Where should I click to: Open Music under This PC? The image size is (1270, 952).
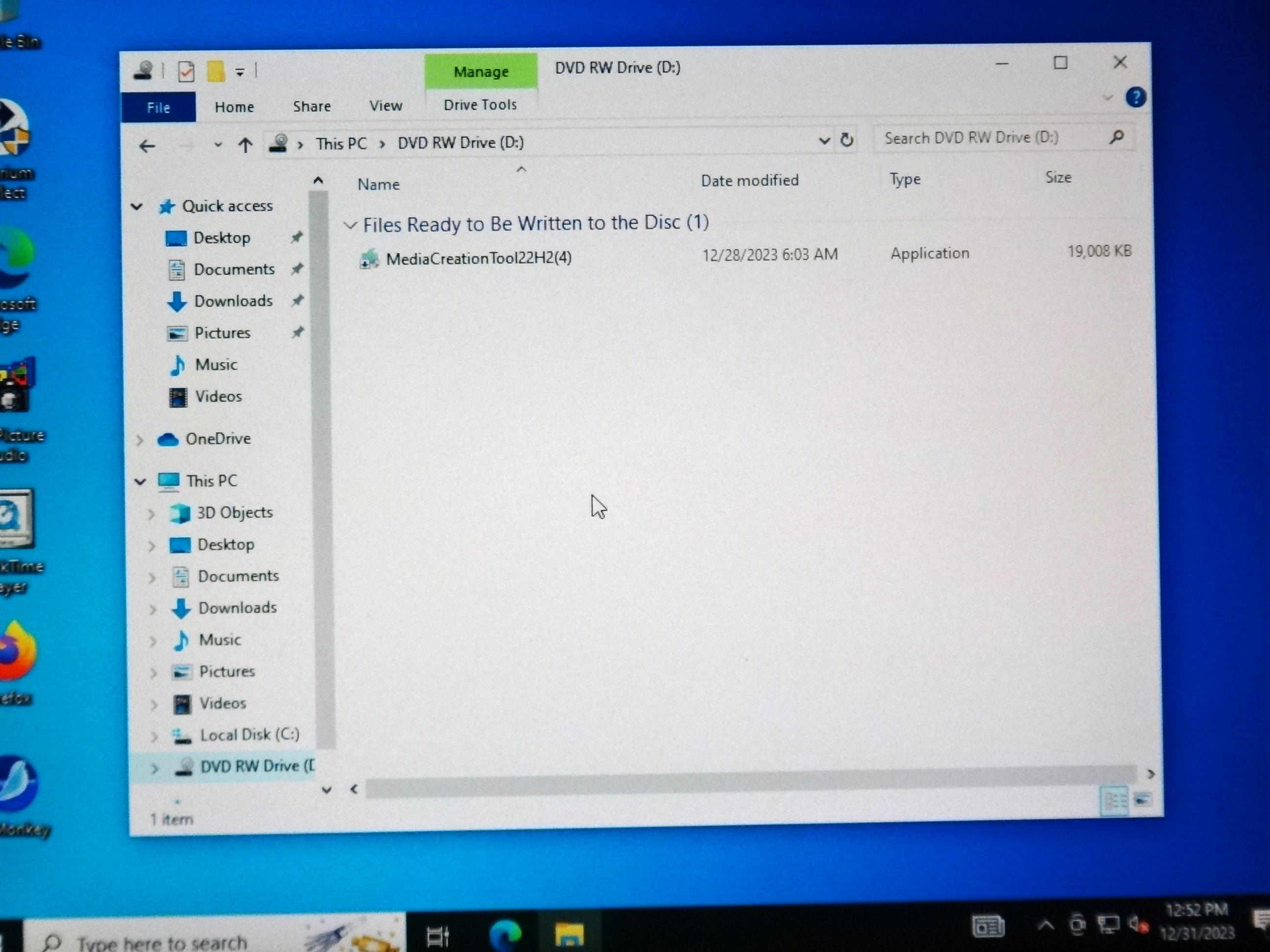[x=220, y=640]
